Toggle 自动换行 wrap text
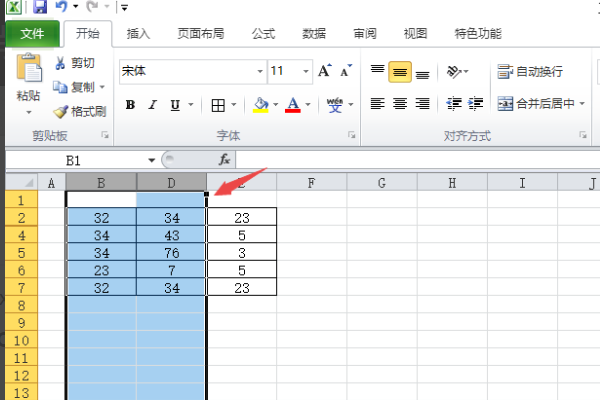The width and height of the screenshot is (600, 400). pyautogui.click(x=530, y=72)
